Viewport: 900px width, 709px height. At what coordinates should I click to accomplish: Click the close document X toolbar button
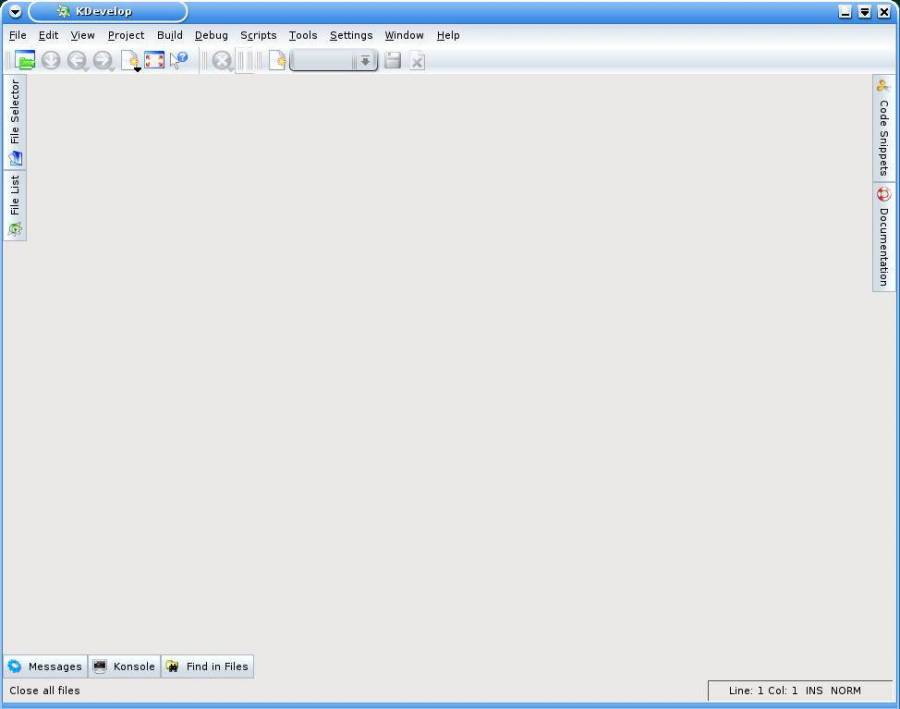(416, 61)
